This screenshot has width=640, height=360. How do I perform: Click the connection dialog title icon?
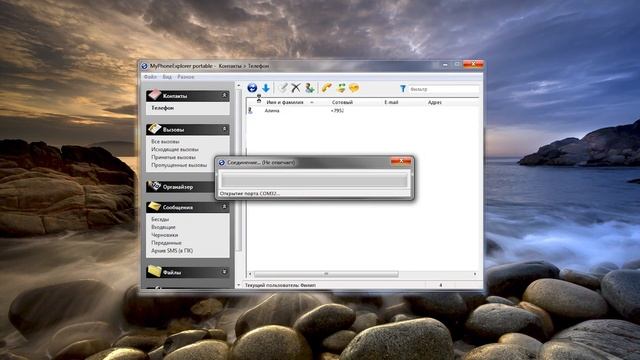(x=222, y=162)
